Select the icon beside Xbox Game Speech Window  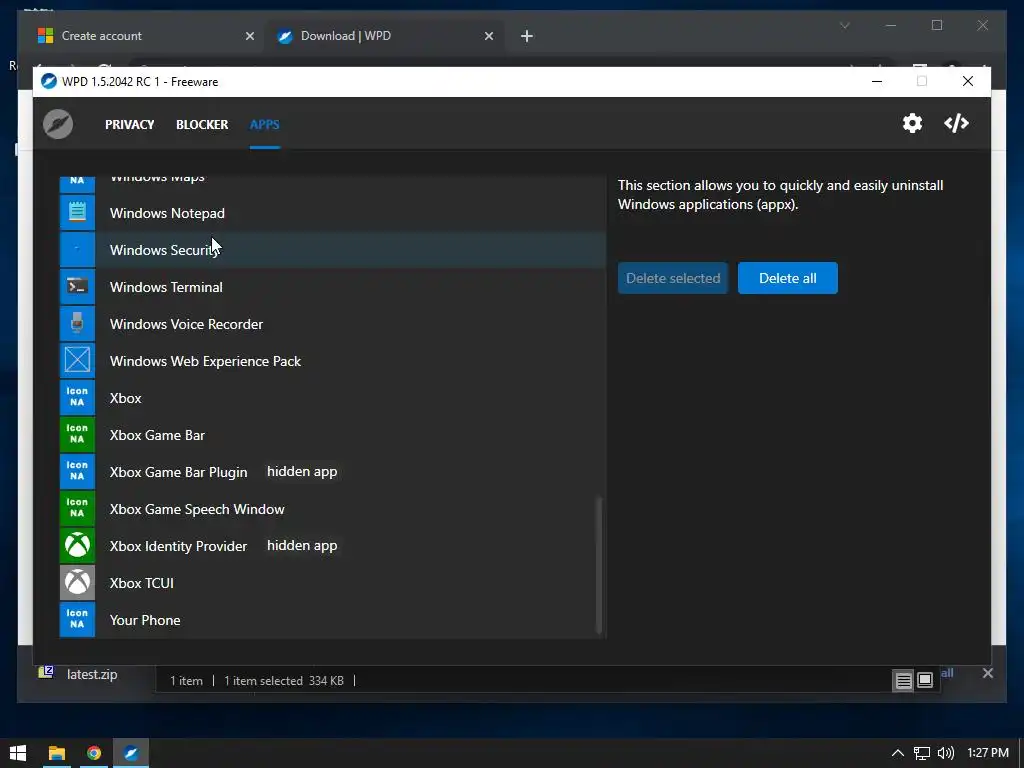[x=77, y=509]
